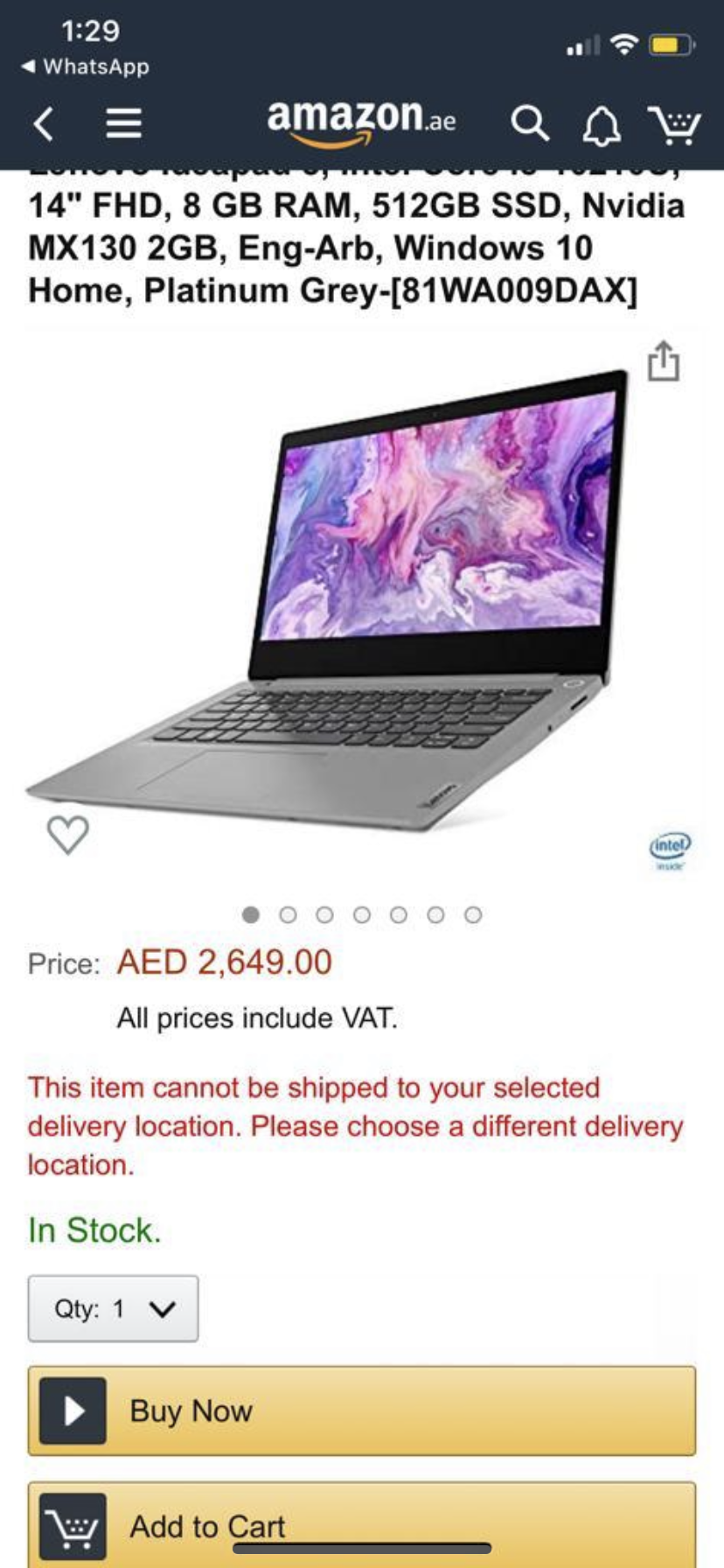Add item to wishlist with heart icon
Image resolution: width=724 pixels, height=1568 pixels.
point(67,834)
